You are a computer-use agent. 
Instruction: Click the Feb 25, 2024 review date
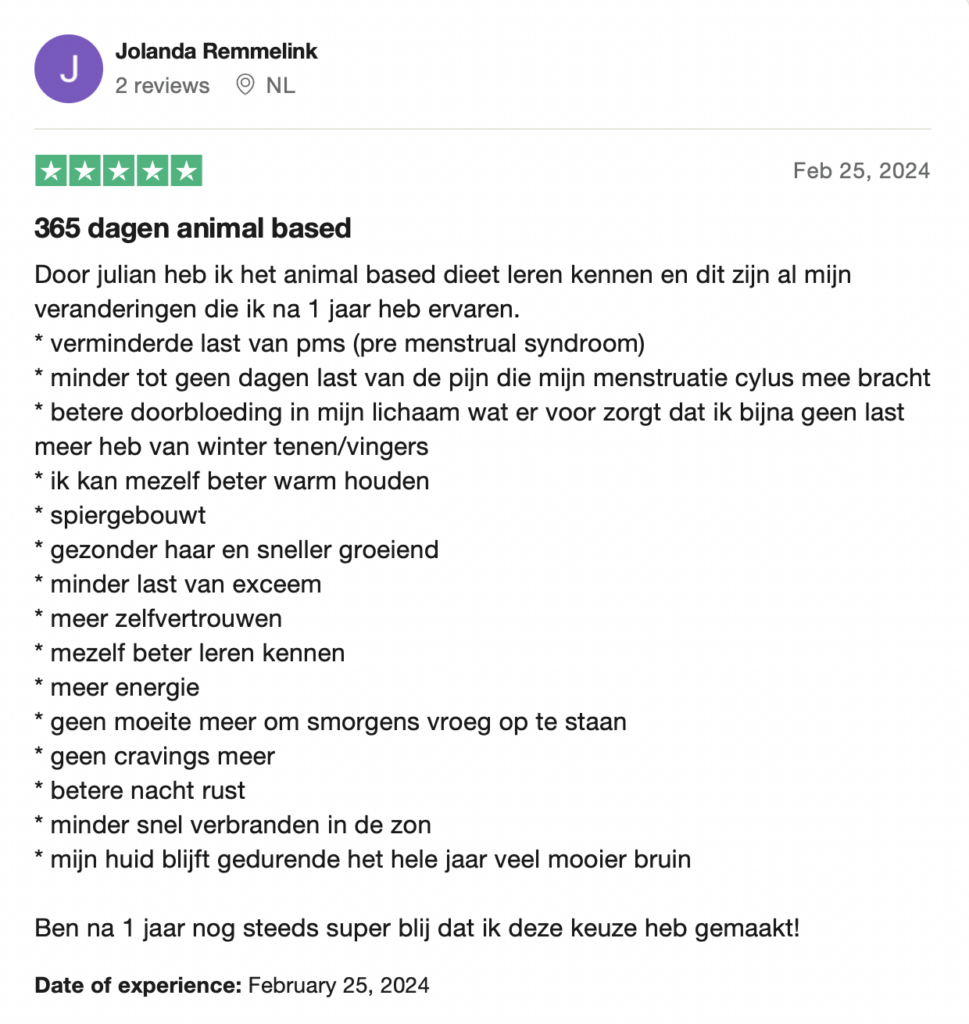coord(861,171)
